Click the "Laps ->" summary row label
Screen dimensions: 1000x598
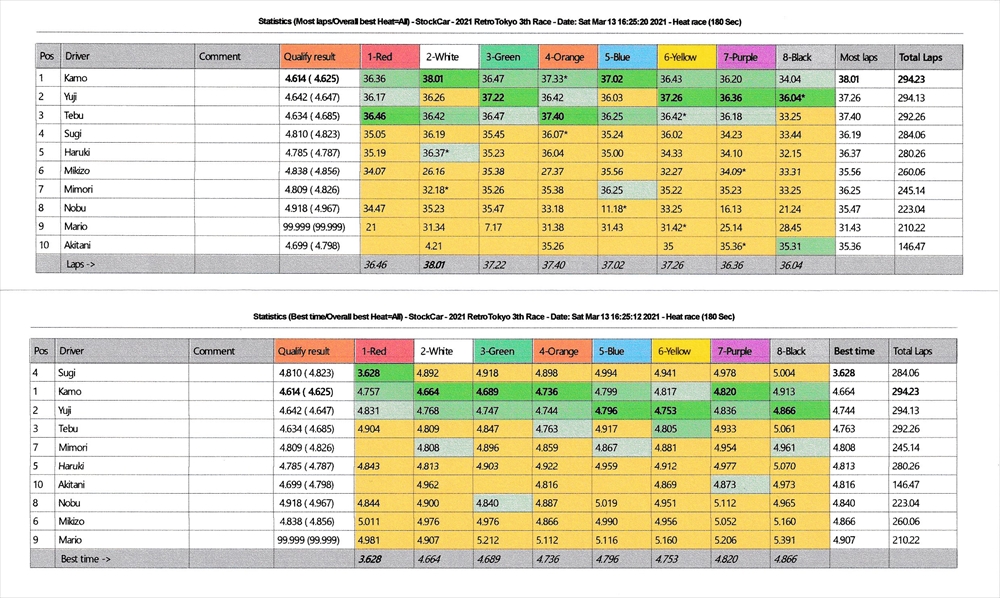click(79, 265)
